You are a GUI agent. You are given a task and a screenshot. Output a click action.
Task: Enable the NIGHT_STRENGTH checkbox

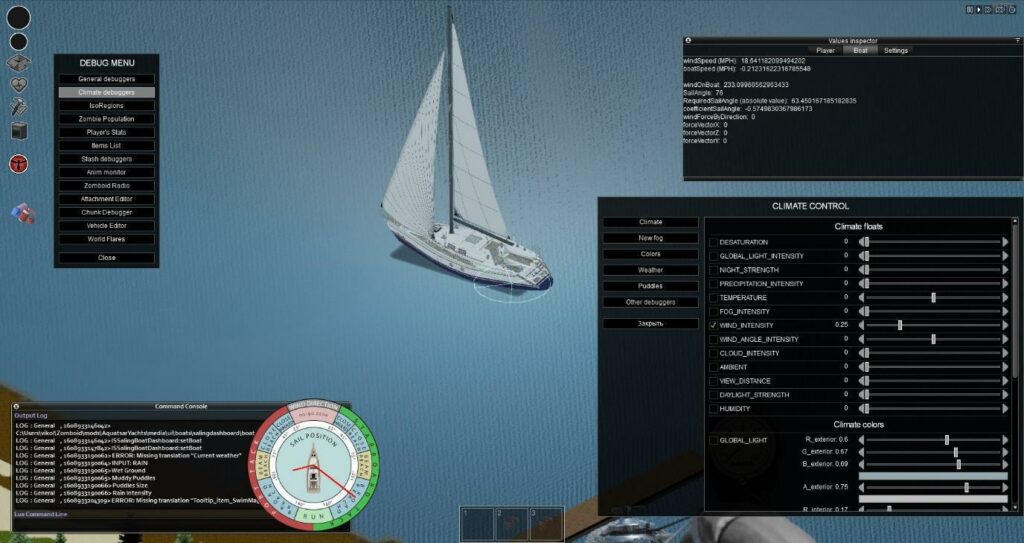714,270
